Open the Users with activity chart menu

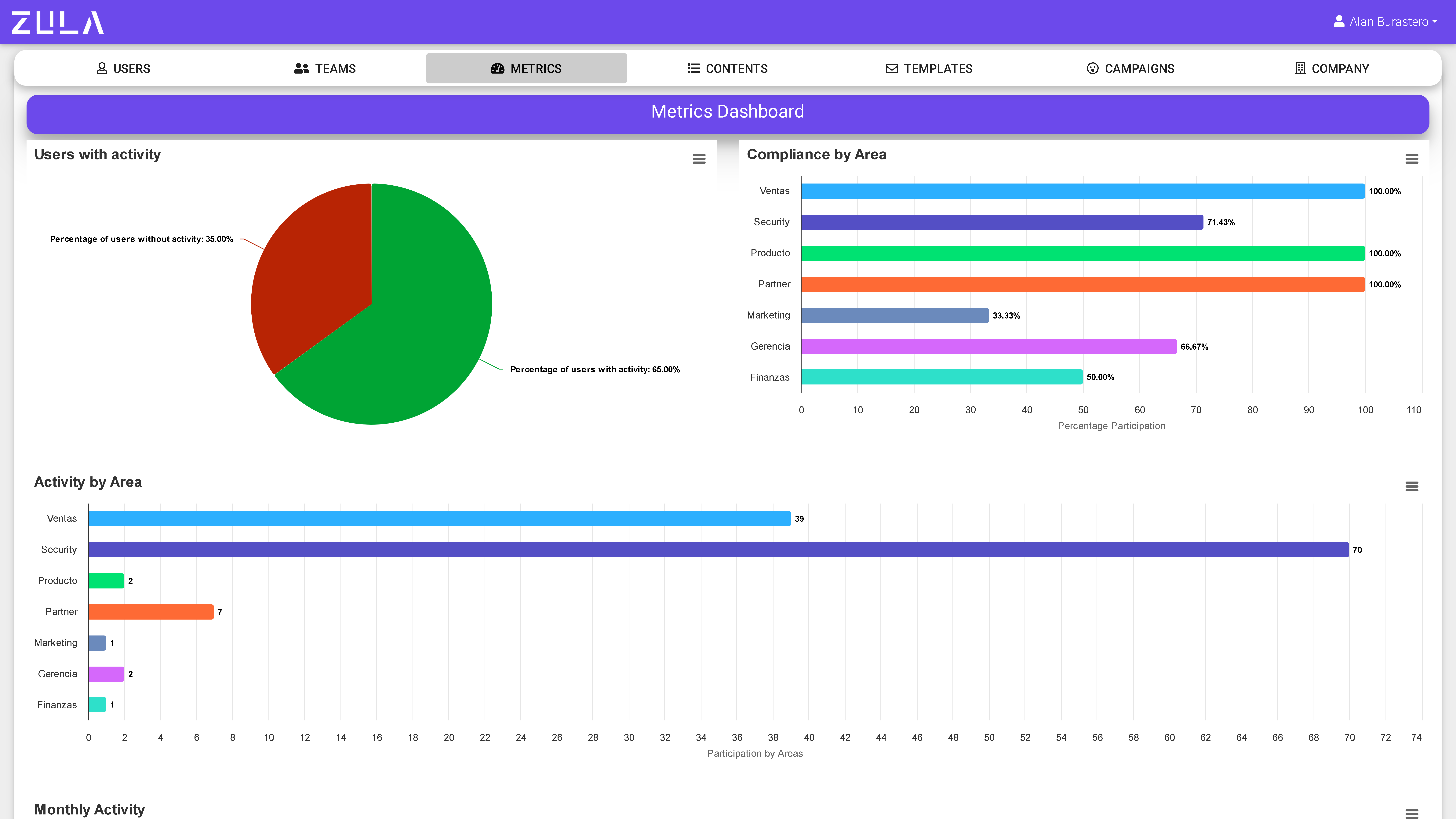(x=699, y=159)
